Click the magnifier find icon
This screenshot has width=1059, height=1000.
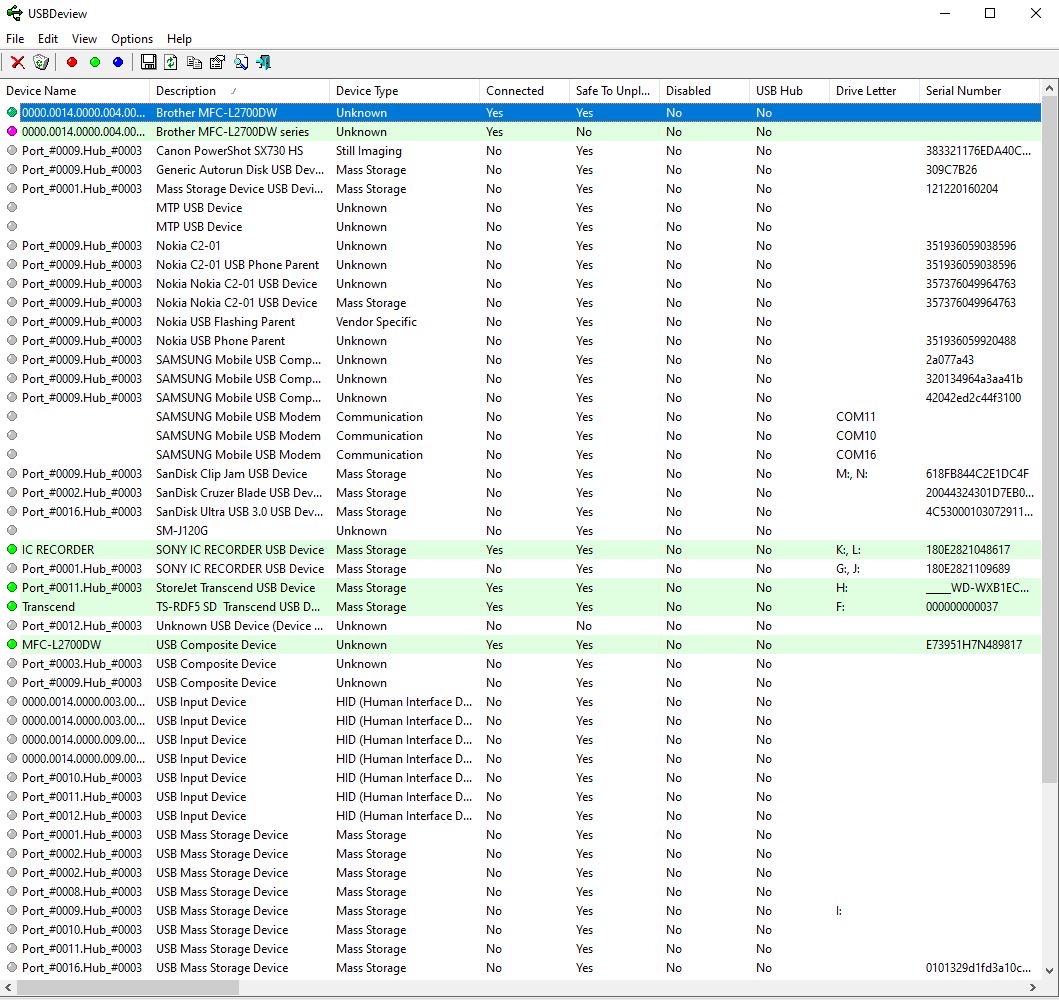click(x=241, y=62)
